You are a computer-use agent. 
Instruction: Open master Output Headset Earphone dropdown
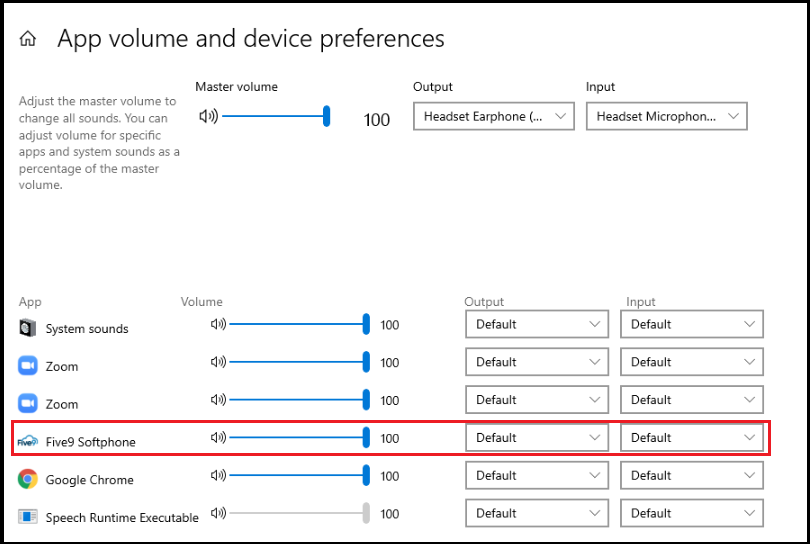pyautogui.click(x=494, y=116)
